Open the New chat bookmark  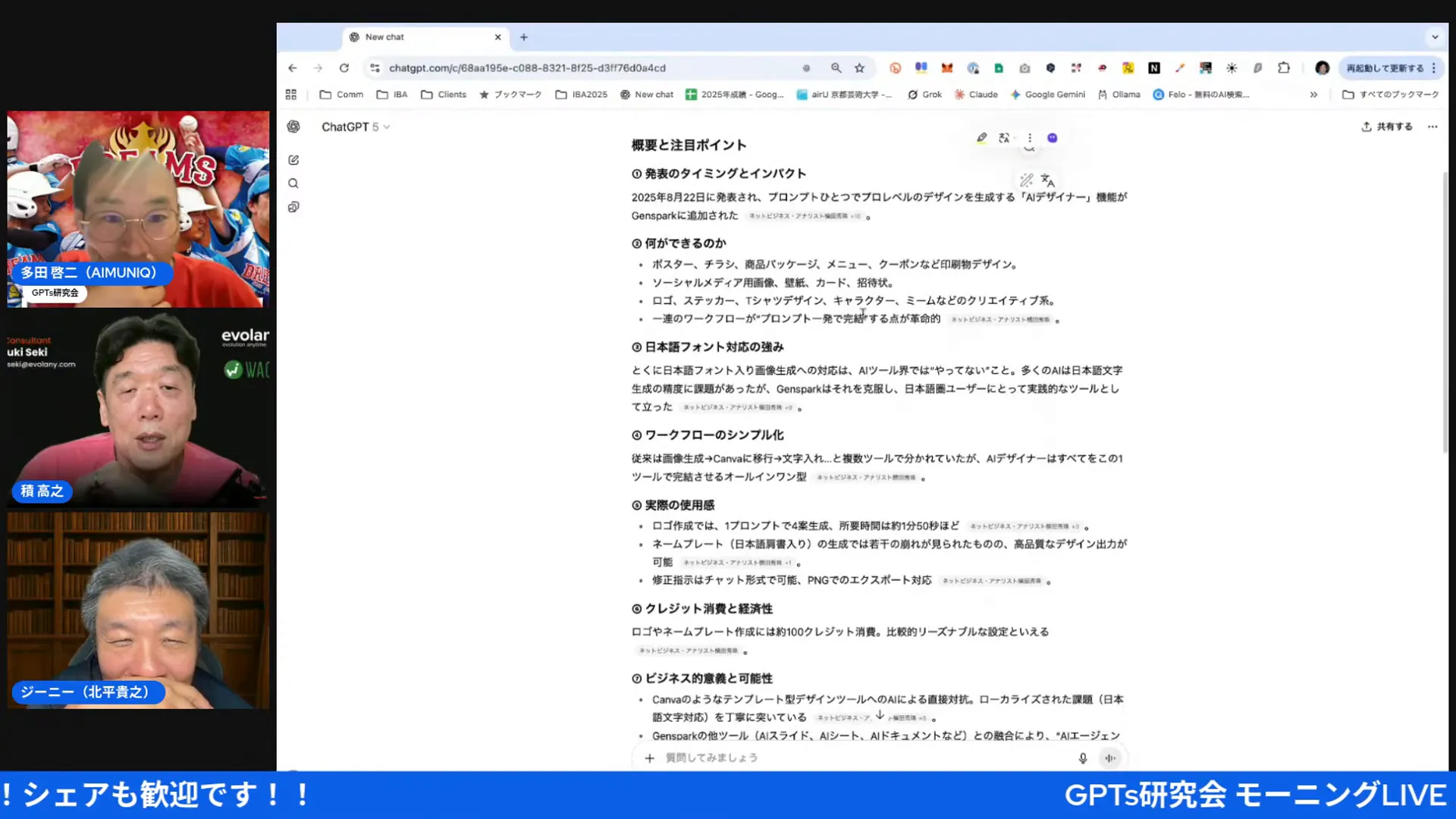click(x=646, y=95)
